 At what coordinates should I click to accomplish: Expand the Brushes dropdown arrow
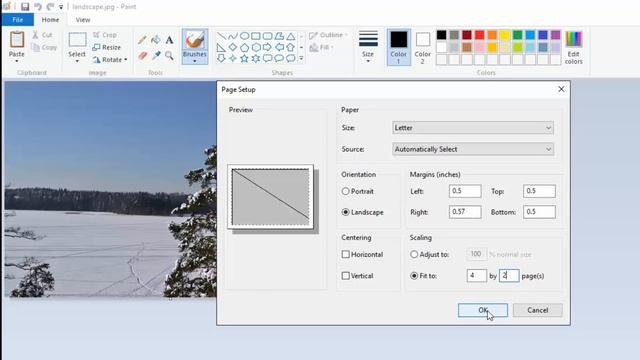[x=195, y=61]
